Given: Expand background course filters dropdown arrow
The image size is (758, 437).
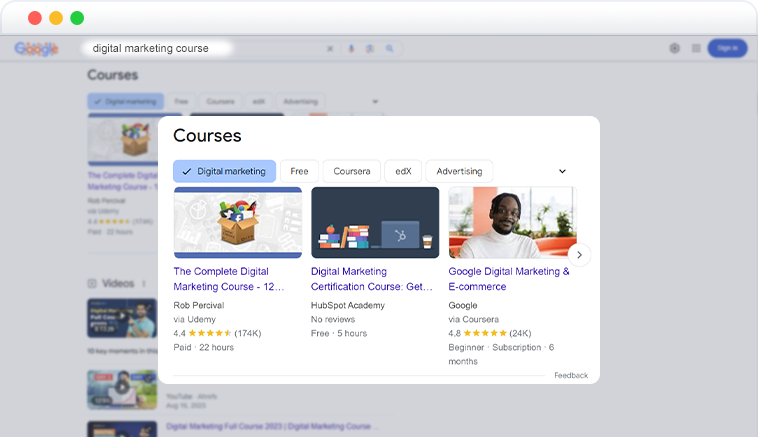Looking at the screenshot, I should point(375,102).
